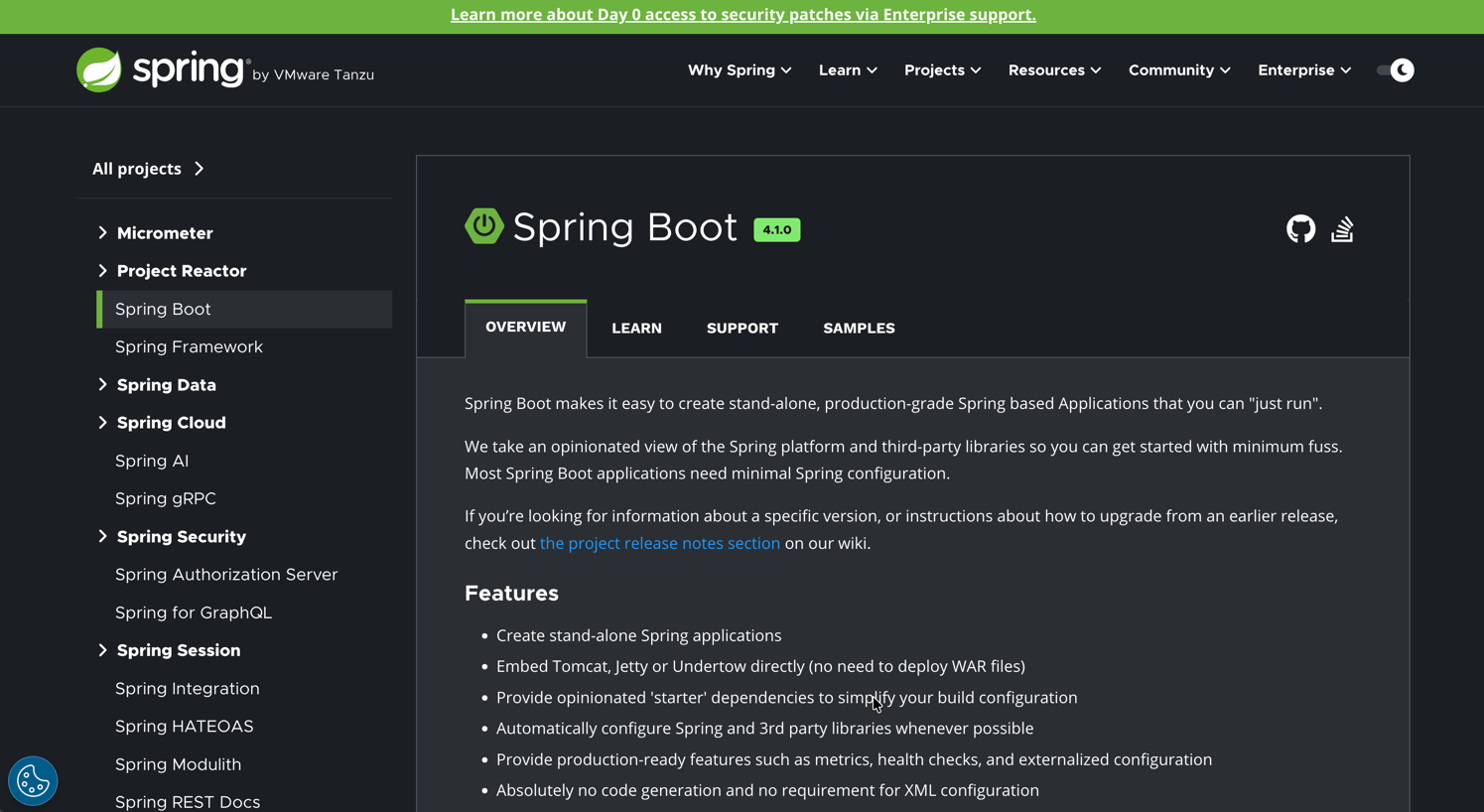This screenshot has width=1484, height=812.
Task: Switch to the OVERVIEW tab
Action: coord(525,328)
